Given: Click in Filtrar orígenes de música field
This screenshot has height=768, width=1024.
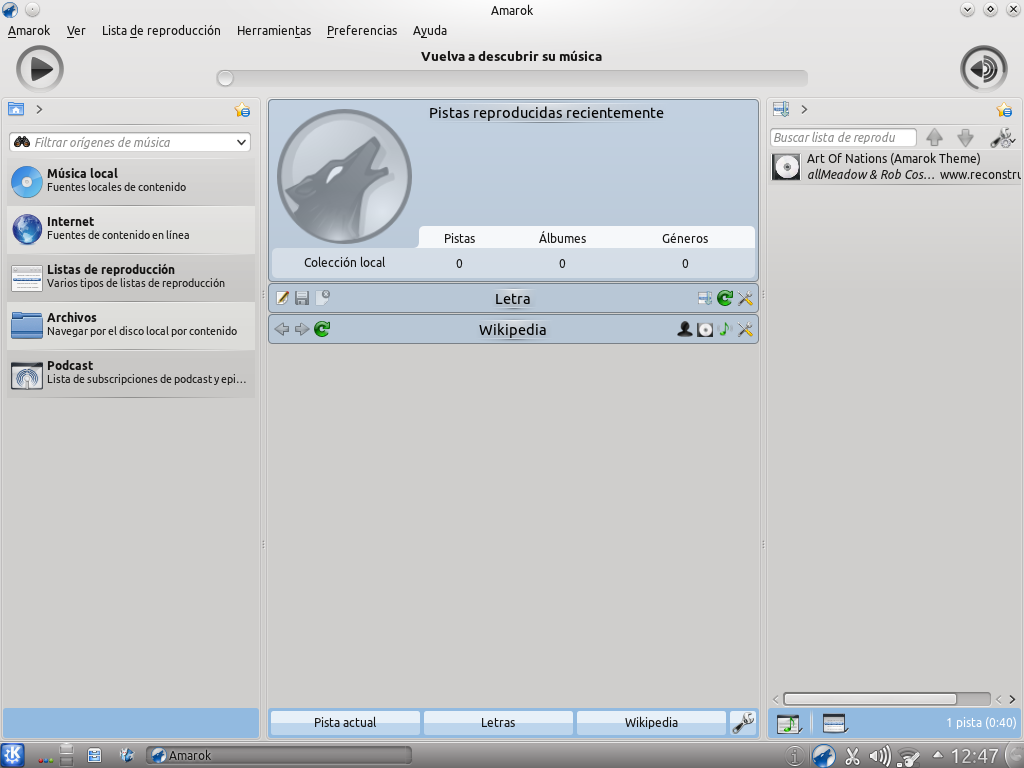Looking at the screenshot, I should click(x=130, y=142).
